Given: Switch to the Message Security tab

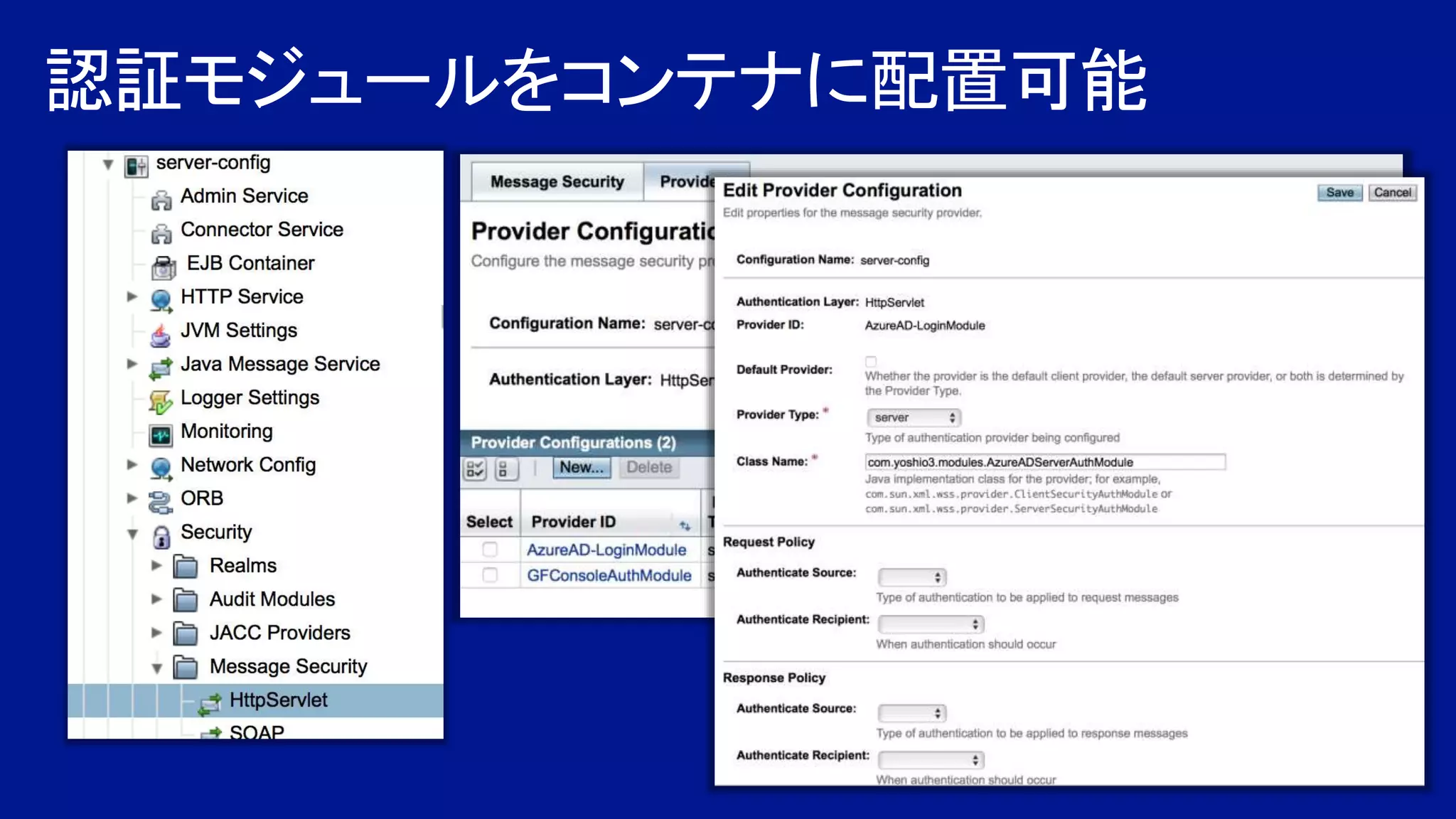Looking at the screenshot, I should (x=557, y=182).
